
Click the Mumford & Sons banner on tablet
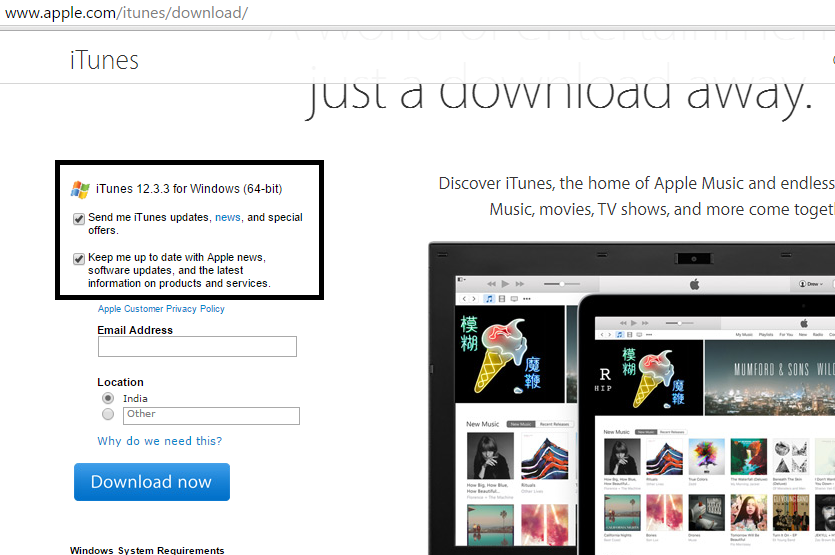(769, 377)
